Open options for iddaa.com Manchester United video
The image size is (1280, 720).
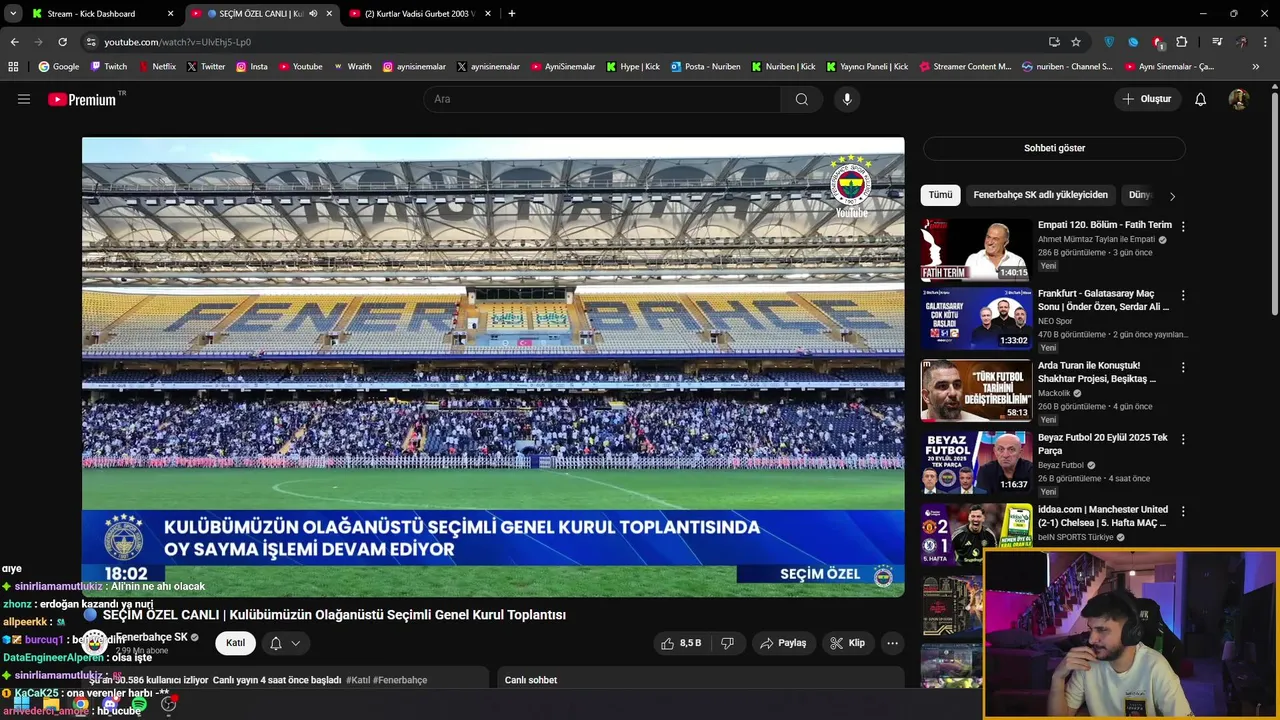1183,511
